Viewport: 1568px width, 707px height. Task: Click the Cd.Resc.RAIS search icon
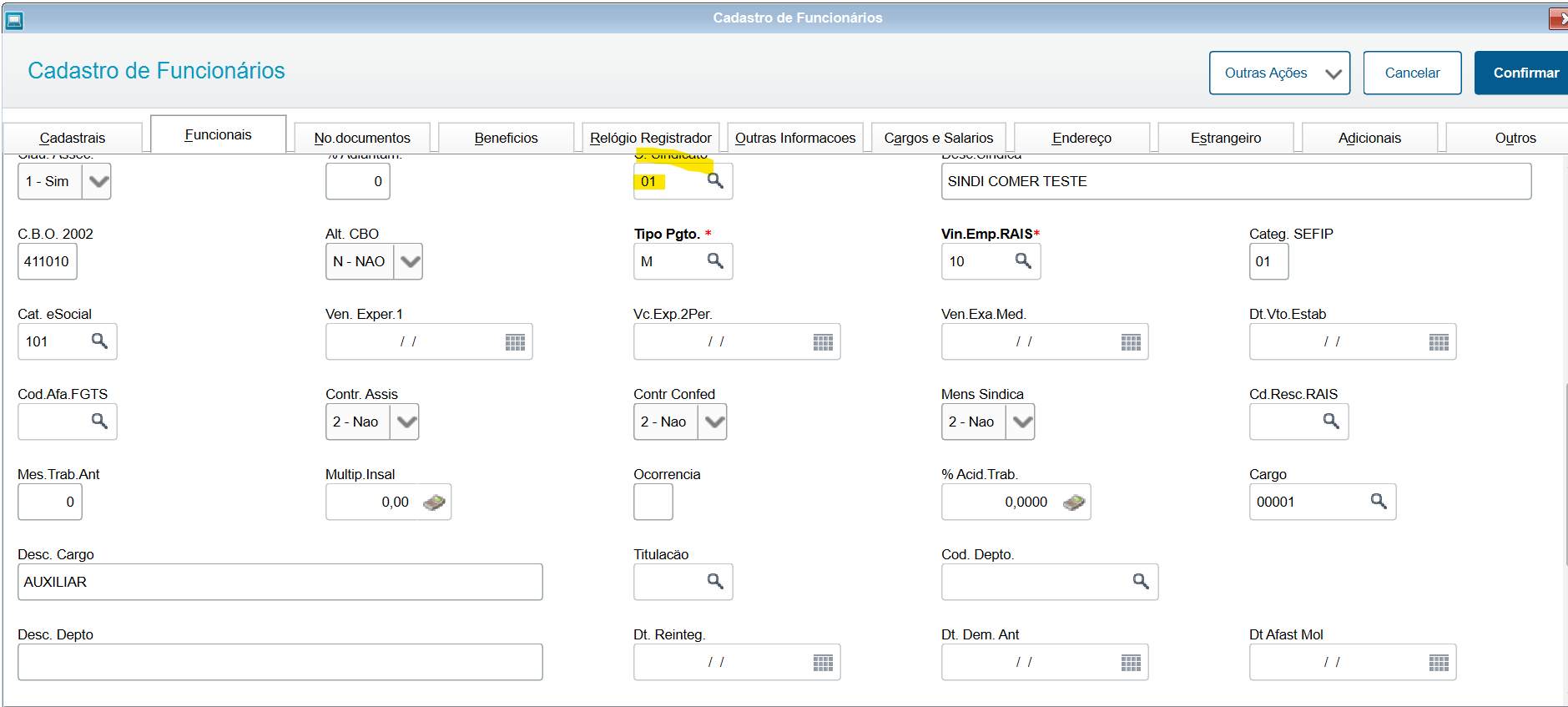tap(1331, 421)
